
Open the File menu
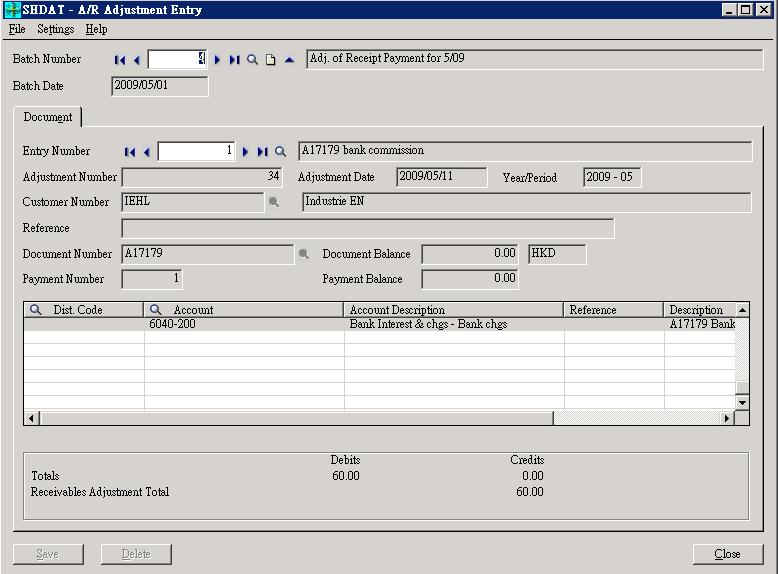[x=17, y=30]
